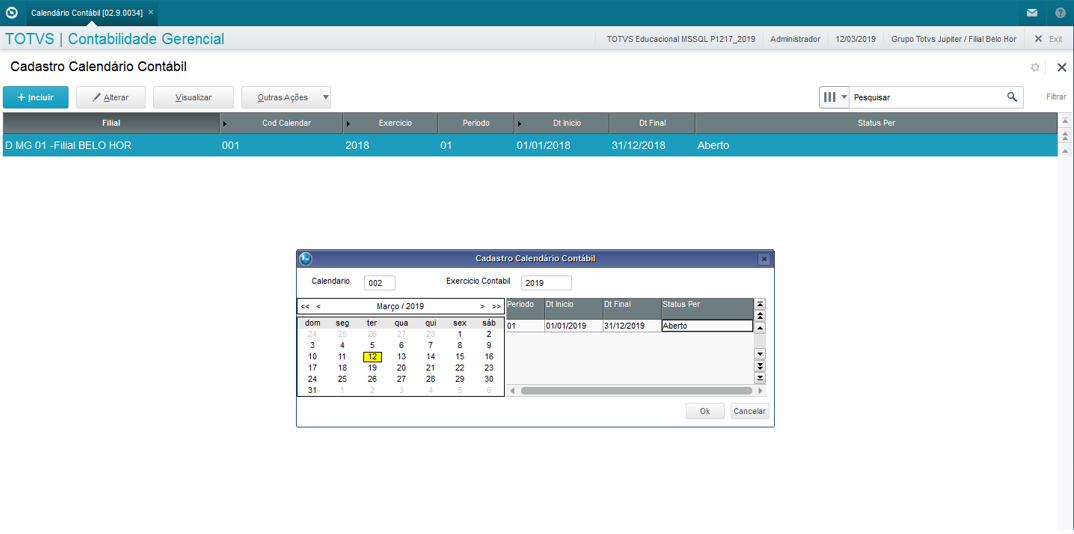
Task: Click the Alterar button
Action: pos(110,97)
